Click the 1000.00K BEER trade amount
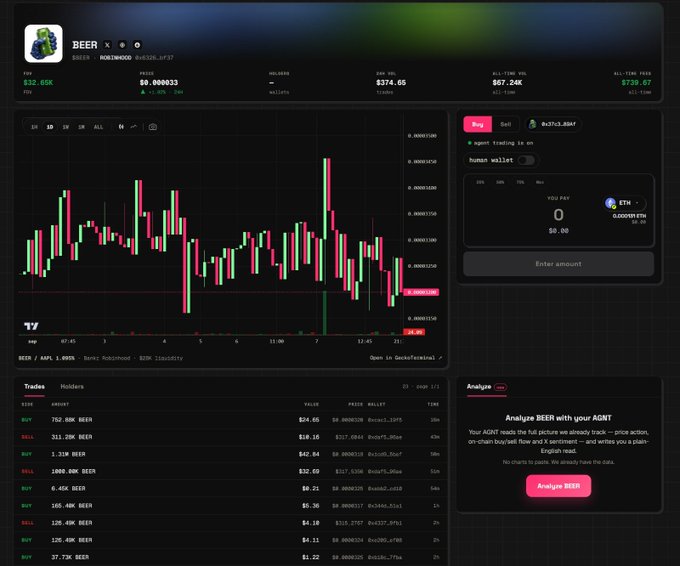The image size is (680, 566). 73,471
